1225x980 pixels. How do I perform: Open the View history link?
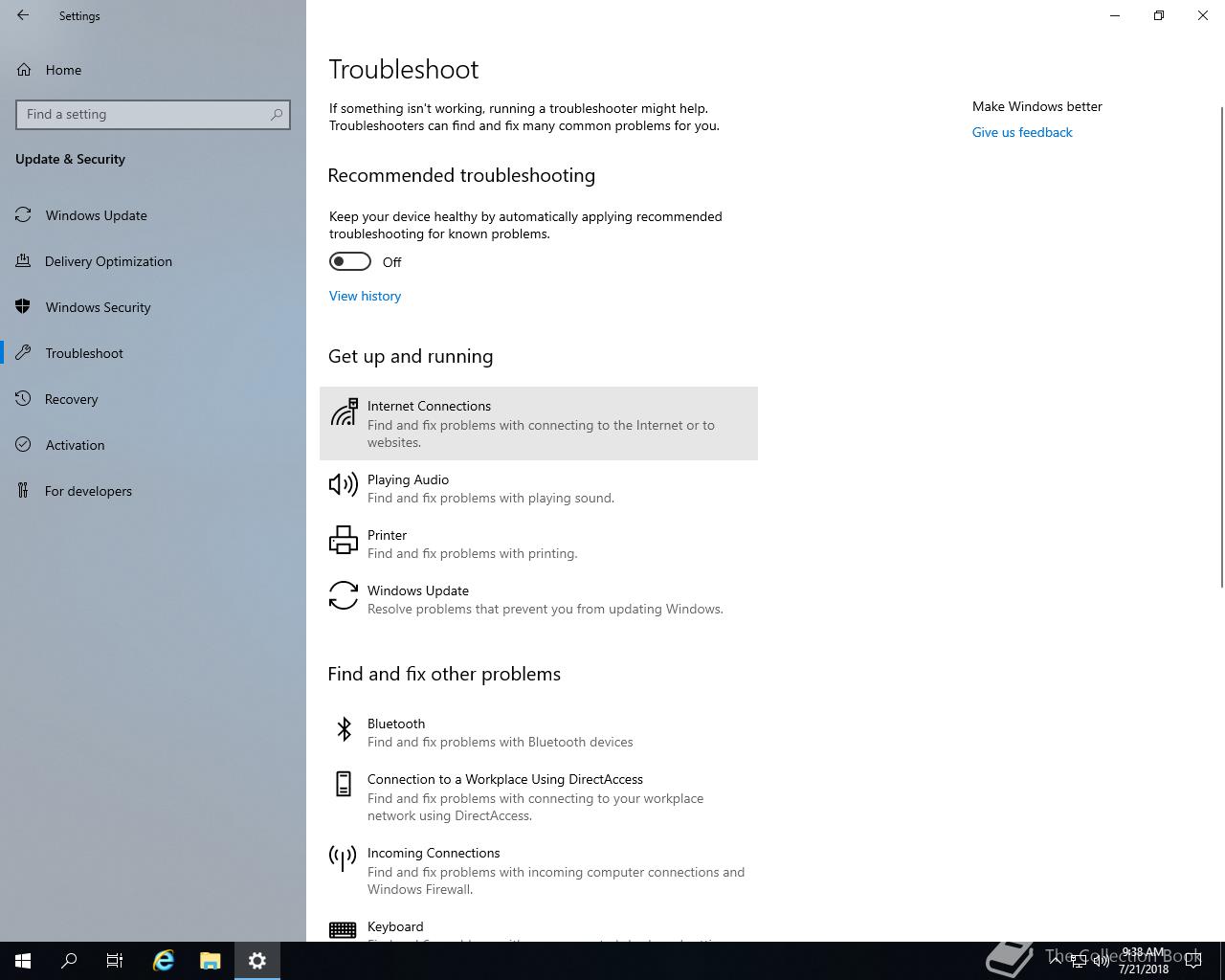[x=365, y=296]
